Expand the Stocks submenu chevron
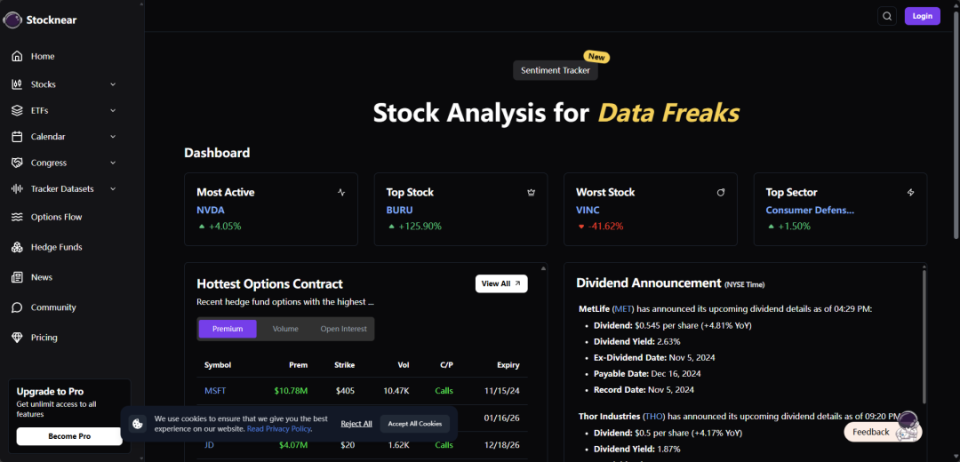960x462 pixels. [x=113, y=84]
